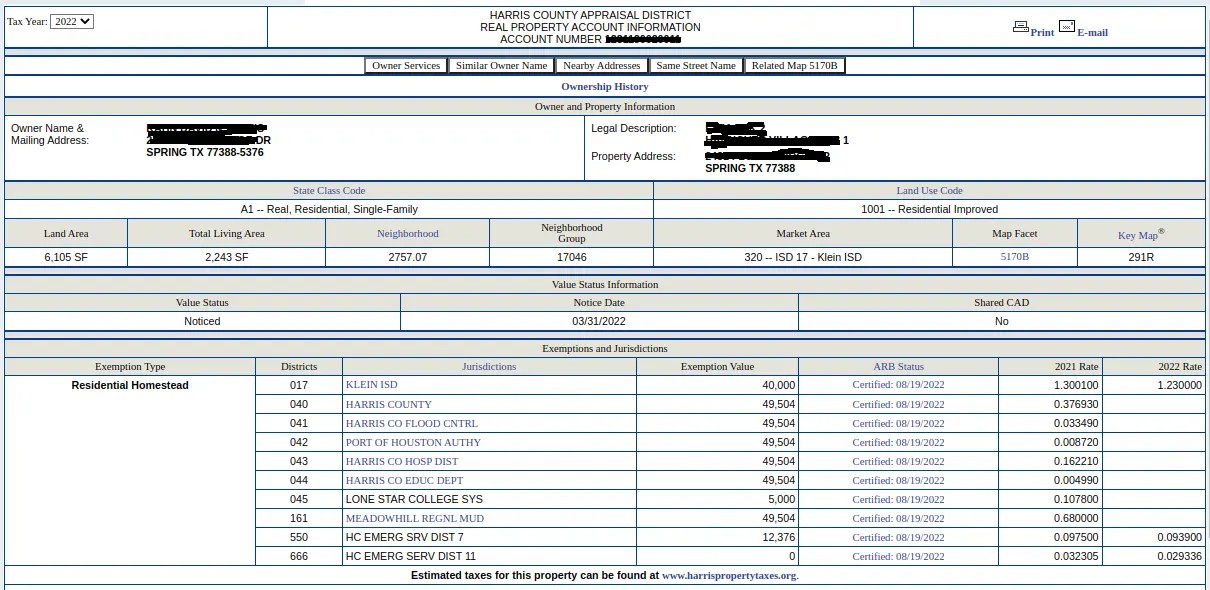Viewport: 1210px width, 590px height.
Task: Open Certified status for HC EMERG SERV DIST 11
Action: 898,556
